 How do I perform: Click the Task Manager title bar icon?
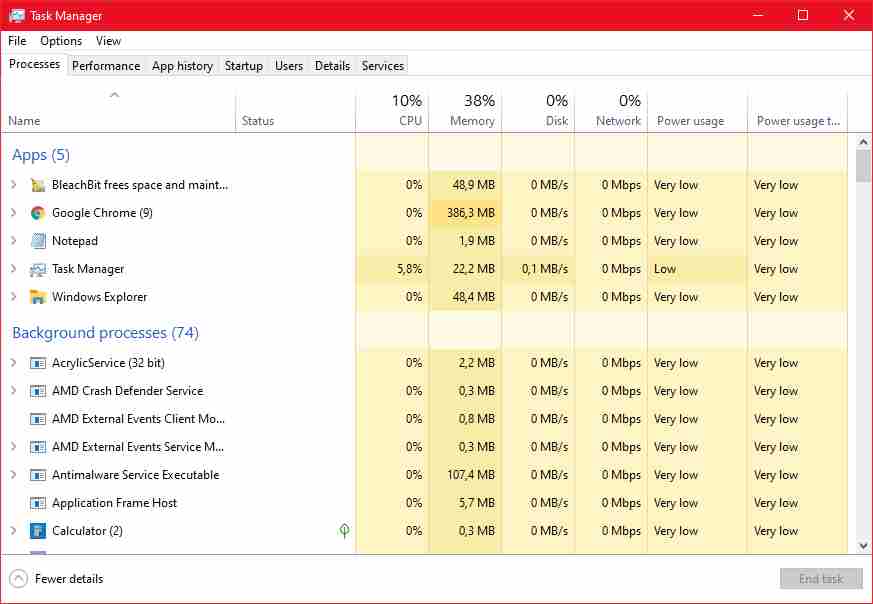17,16
